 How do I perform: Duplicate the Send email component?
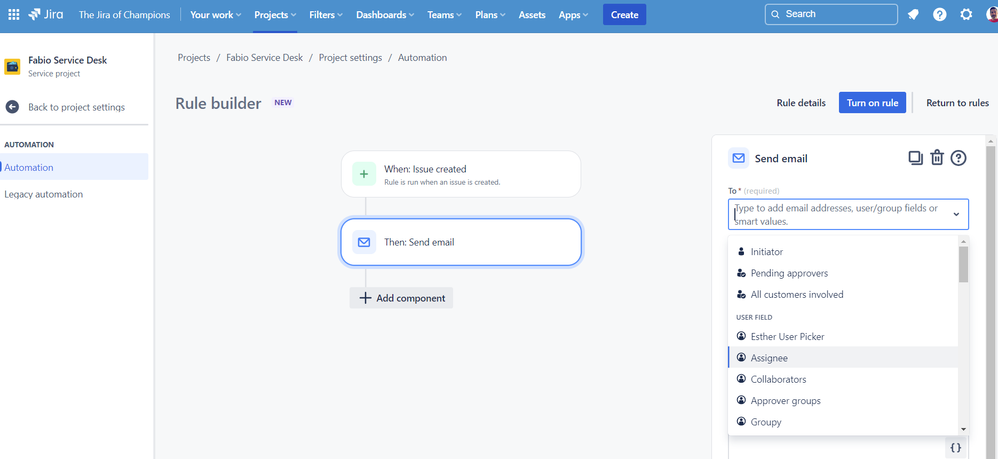915,158
